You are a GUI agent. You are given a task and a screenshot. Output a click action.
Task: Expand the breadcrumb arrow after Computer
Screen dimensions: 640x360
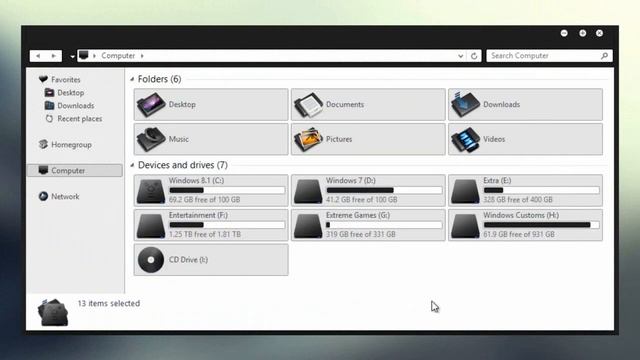[142, 56]
